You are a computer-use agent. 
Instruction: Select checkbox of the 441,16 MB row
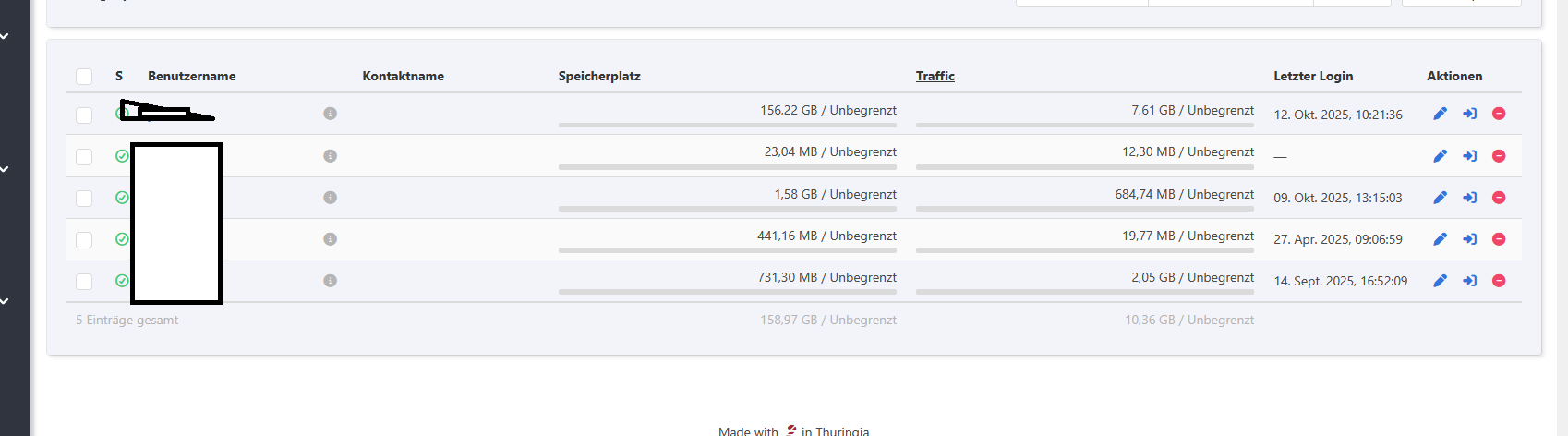84,240
